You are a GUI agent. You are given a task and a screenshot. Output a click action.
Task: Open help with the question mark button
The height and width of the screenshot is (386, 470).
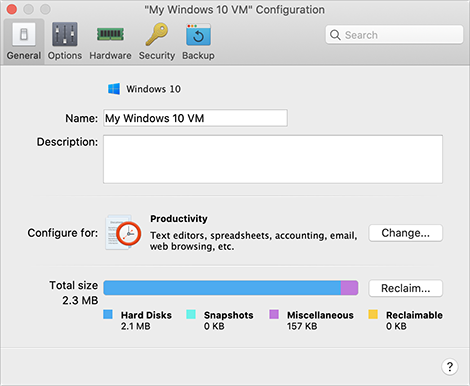(x=450, y=367)
